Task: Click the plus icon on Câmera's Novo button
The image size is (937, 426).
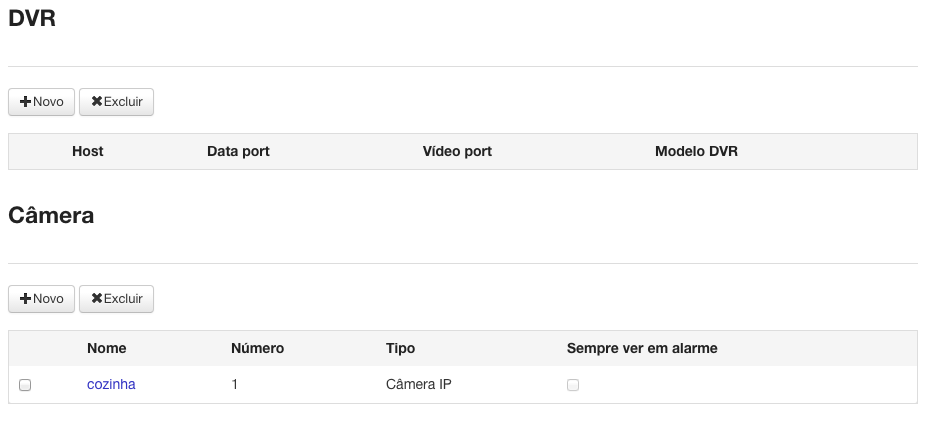Action: (x=25, y=299)
